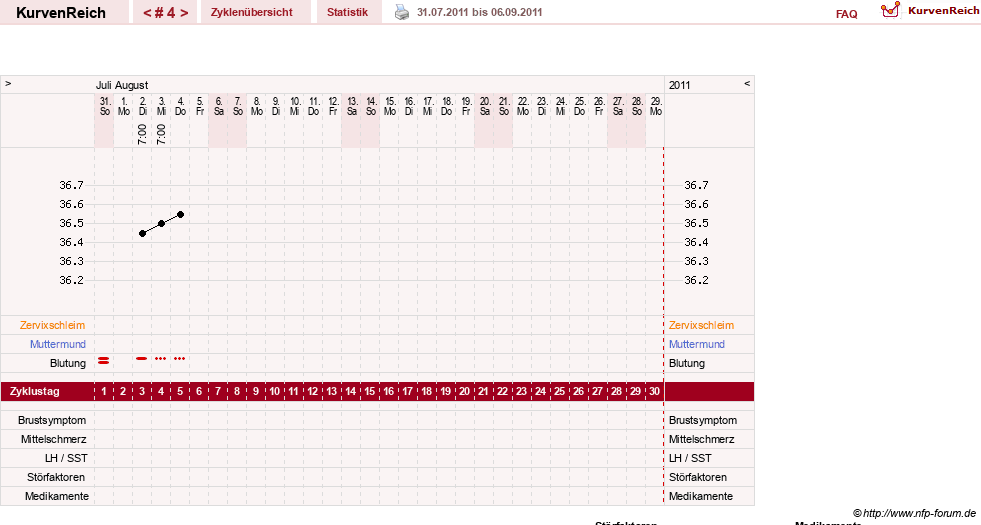Click the left Muttermund row label
This screenshot has height=525, width=981.
(58, 344)
